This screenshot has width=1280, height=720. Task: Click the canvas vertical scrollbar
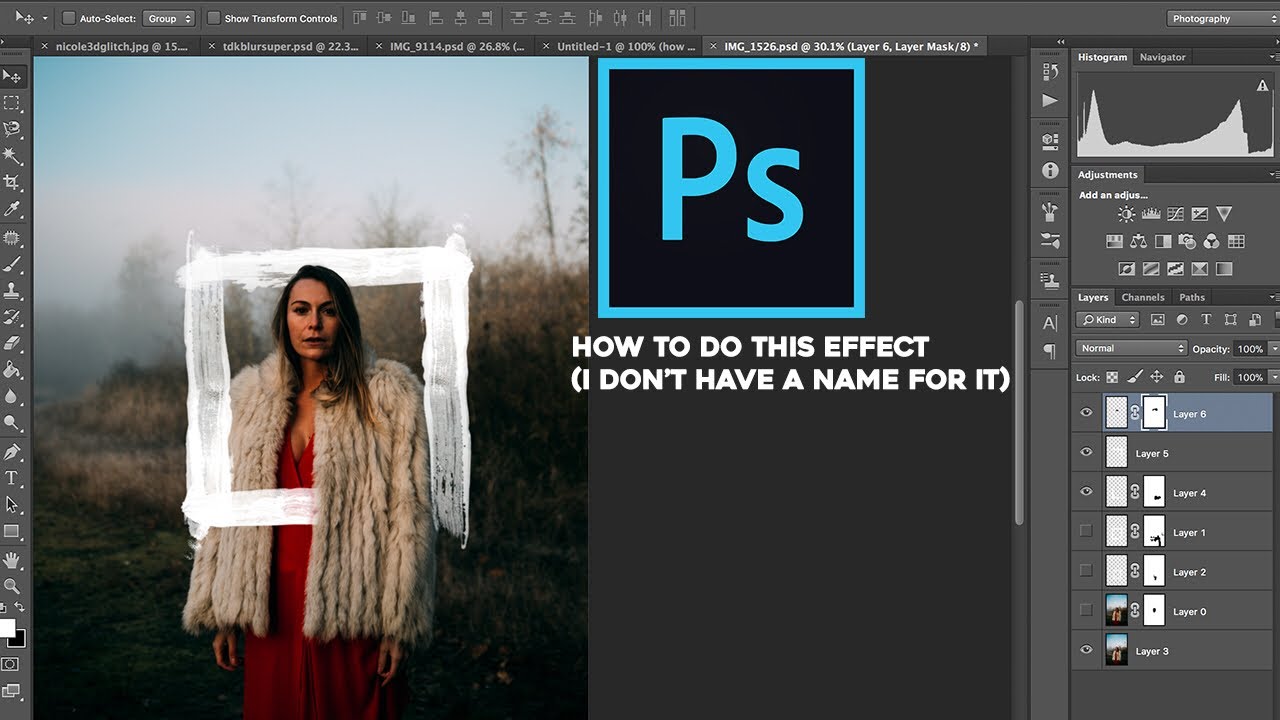[1019, 410]
